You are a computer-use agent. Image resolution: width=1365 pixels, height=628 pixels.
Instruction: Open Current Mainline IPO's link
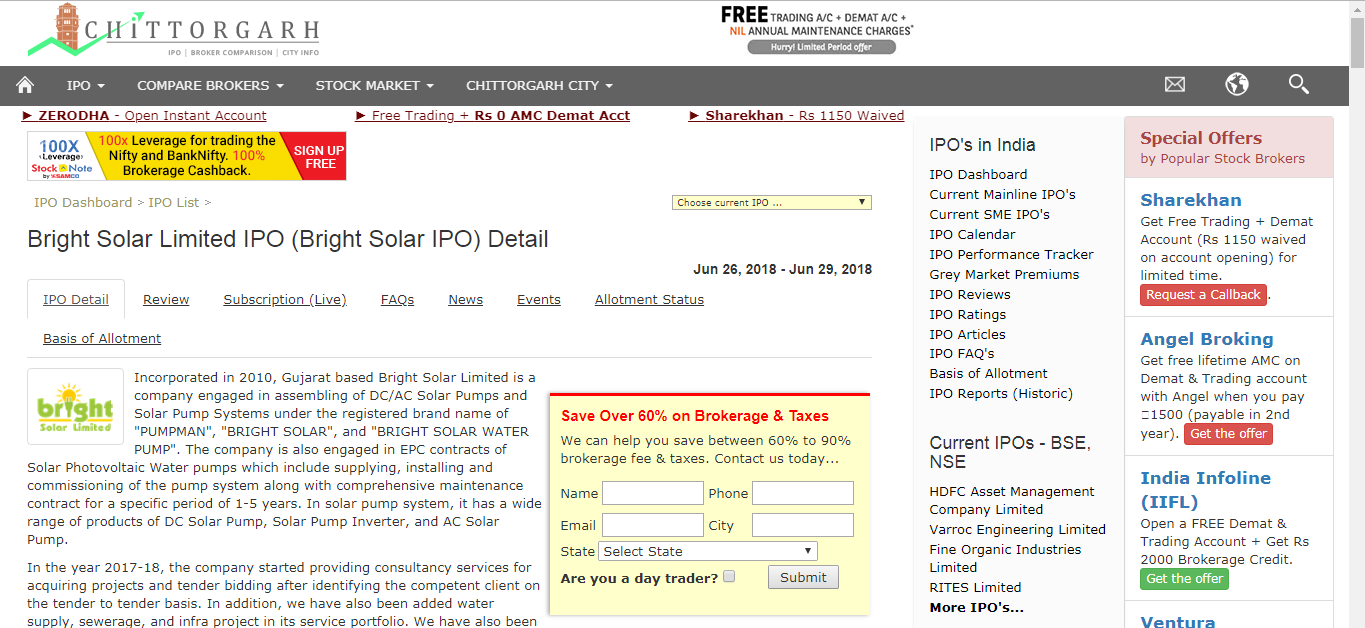1002,195
